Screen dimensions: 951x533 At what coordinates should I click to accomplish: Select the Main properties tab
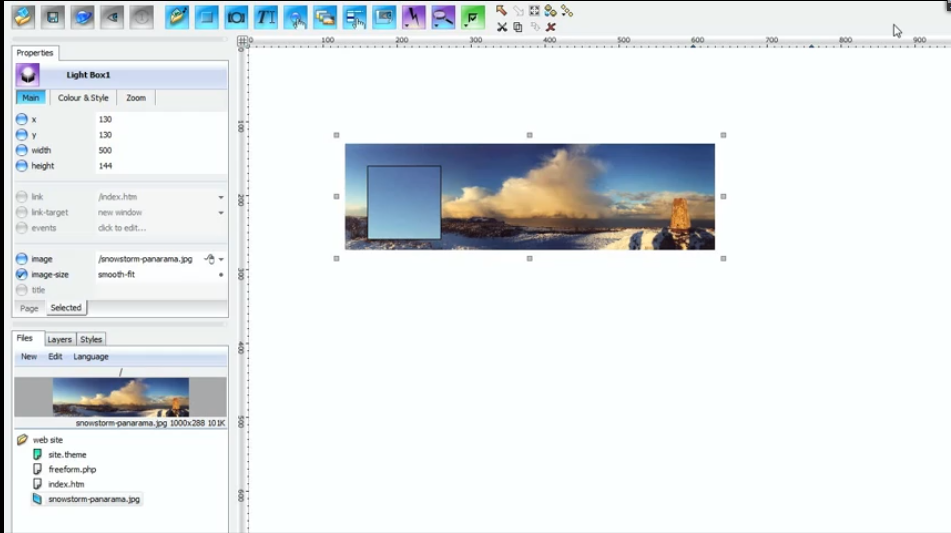(x=30, y=98)
